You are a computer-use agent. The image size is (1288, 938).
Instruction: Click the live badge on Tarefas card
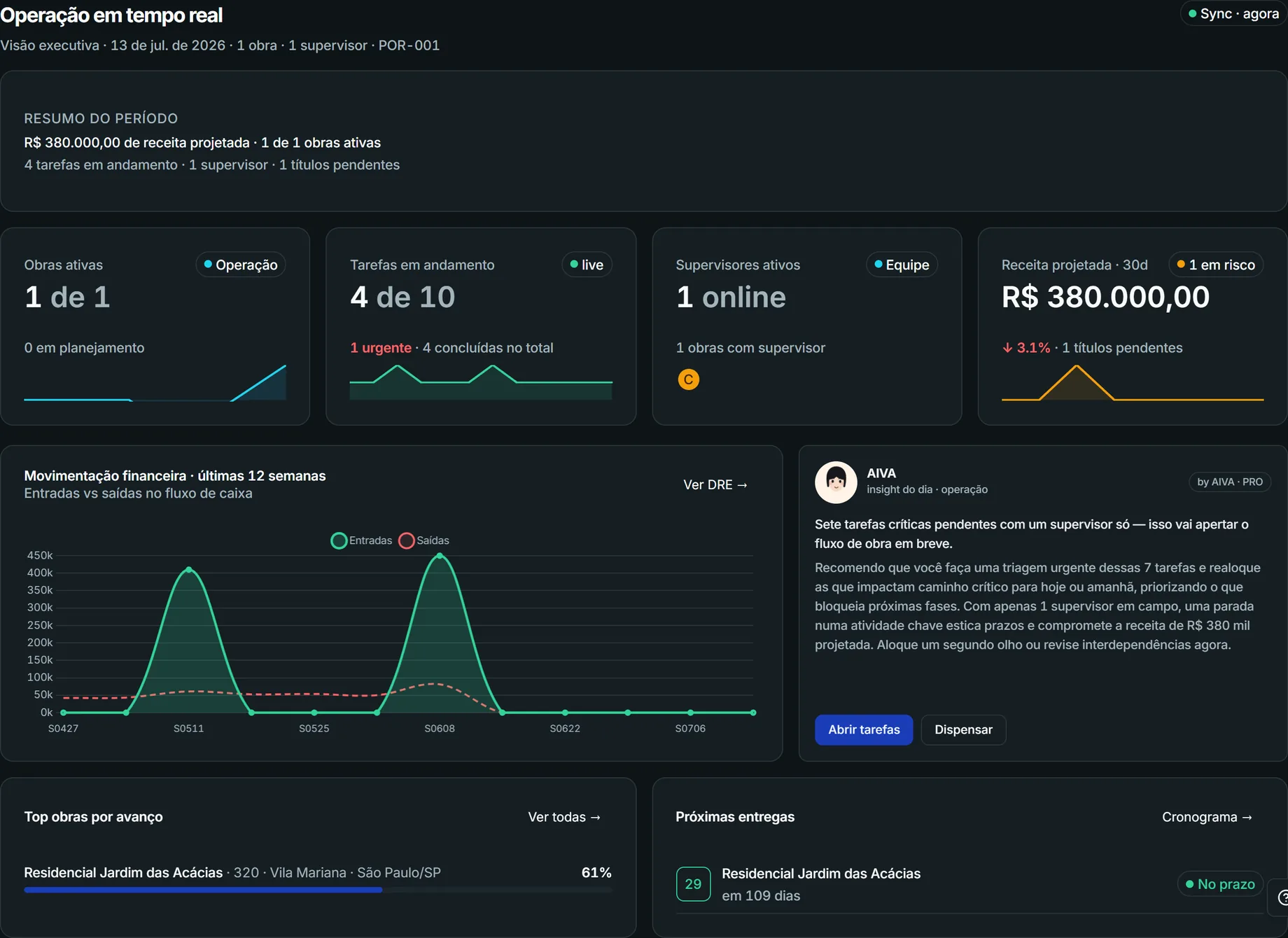coord(587,265)
